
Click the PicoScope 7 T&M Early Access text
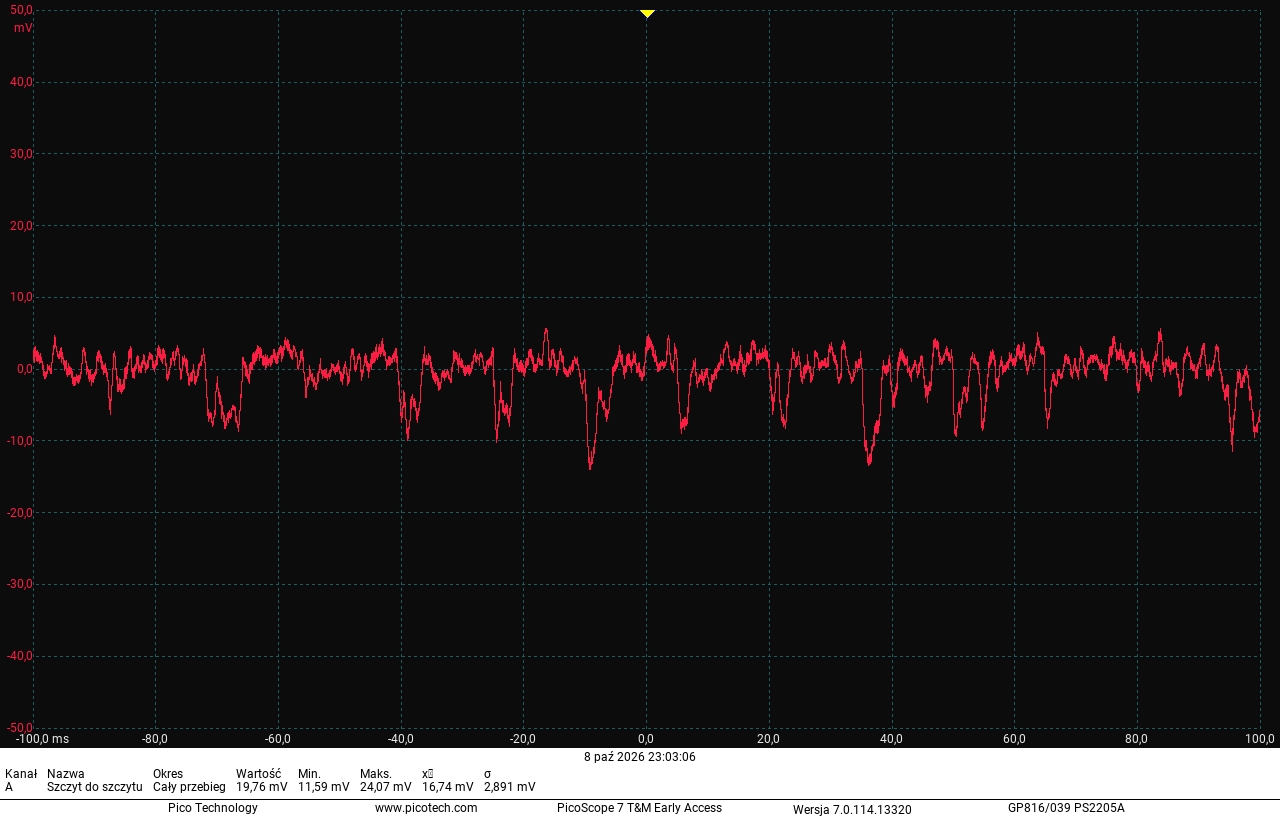click(x=639, y=808)
